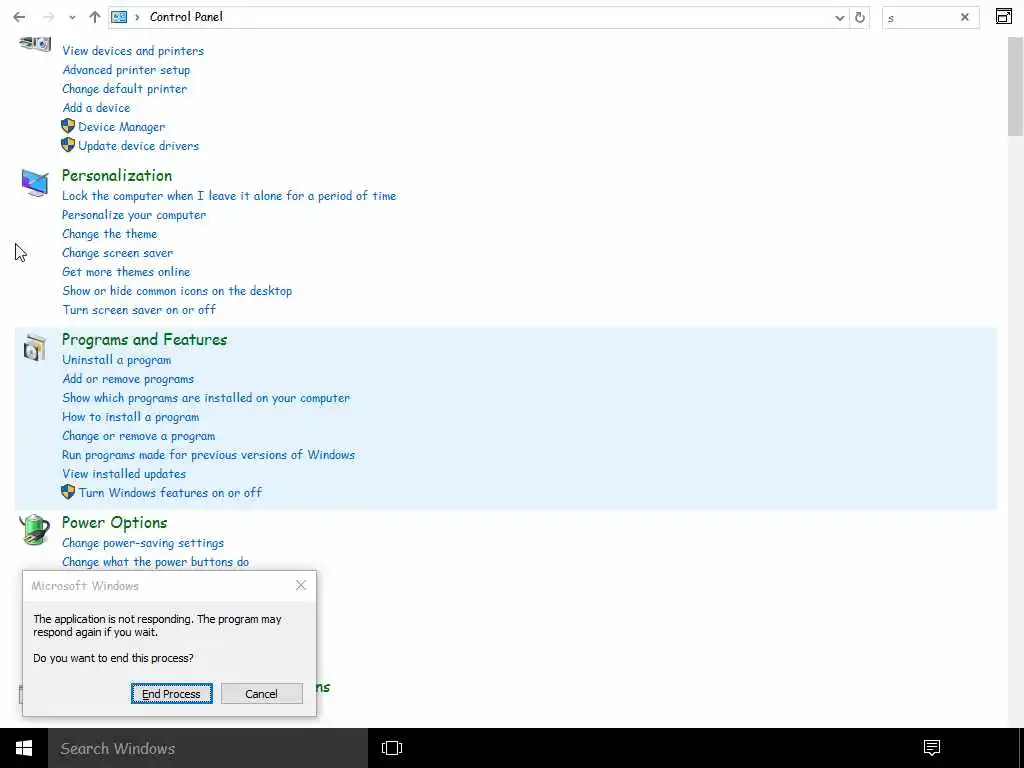Open How to install a program
Viewport: 1024px width, 768px height.
(x=131, y=417)
